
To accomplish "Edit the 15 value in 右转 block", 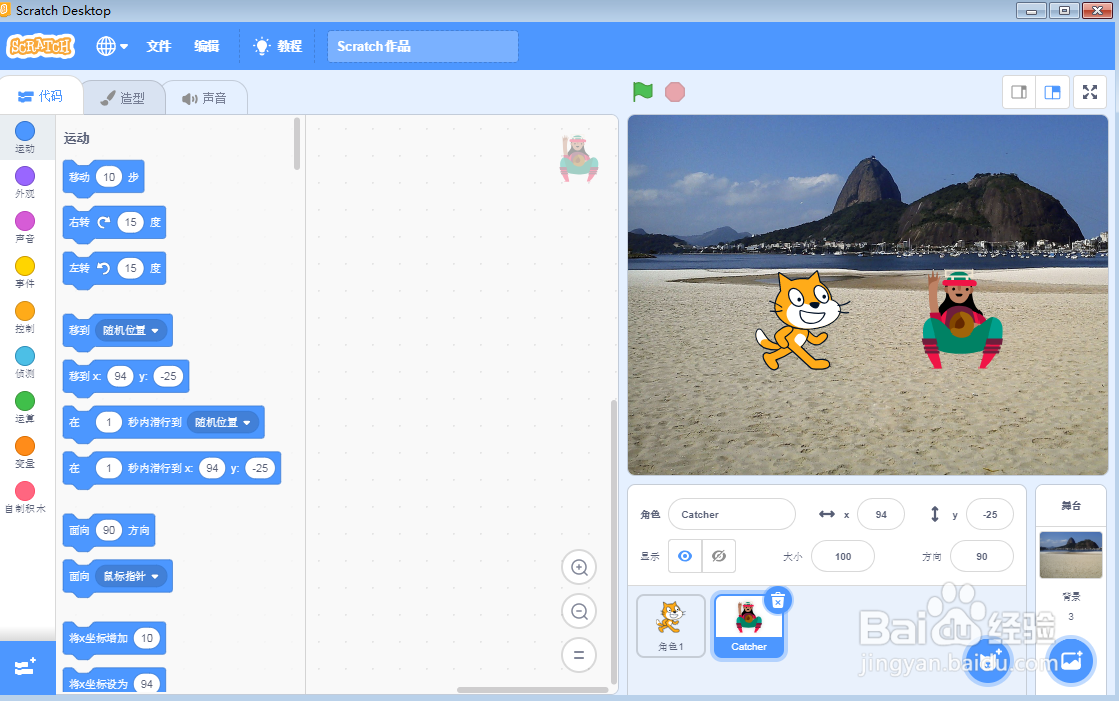I will click(131, 222).
